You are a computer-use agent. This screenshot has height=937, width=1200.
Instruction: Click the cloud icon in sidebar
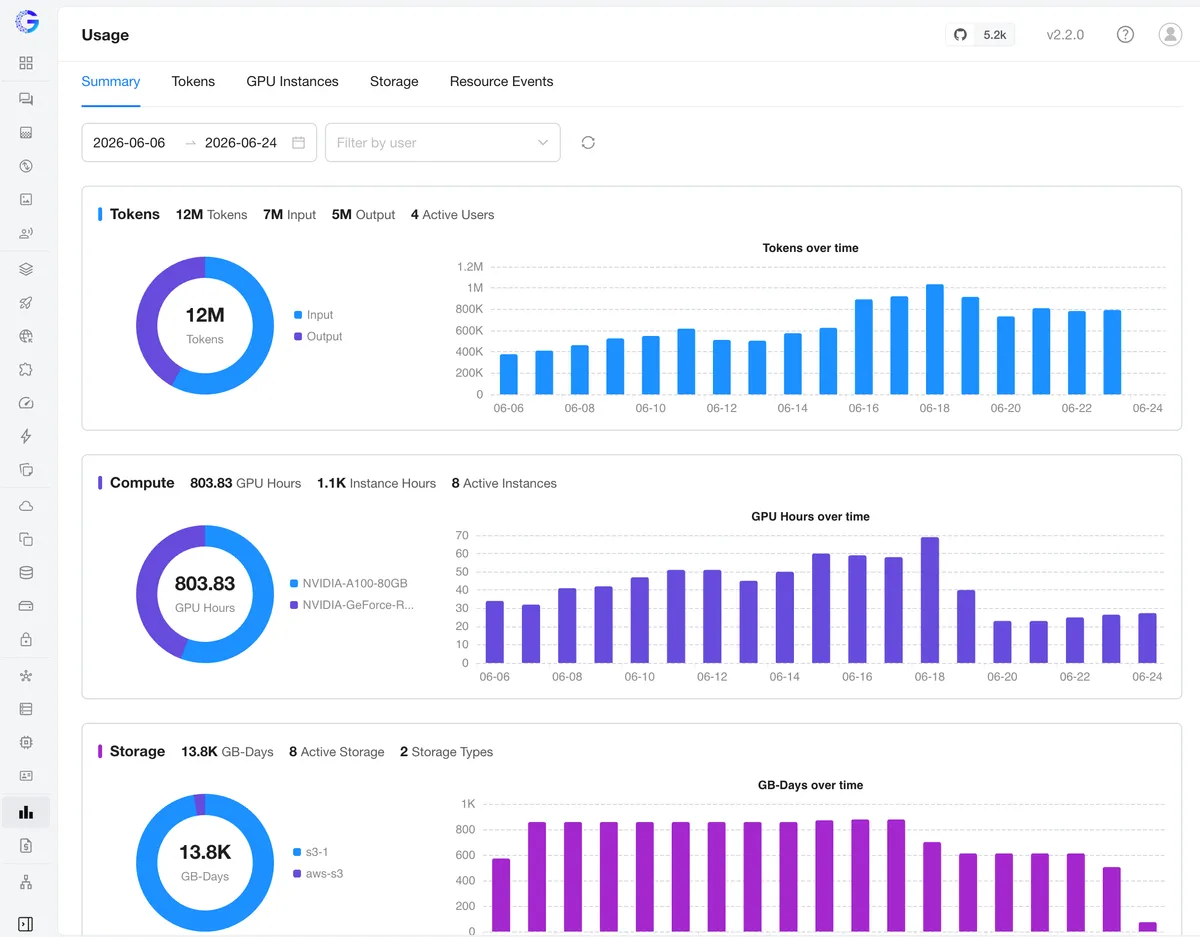(x=26, y=506)
